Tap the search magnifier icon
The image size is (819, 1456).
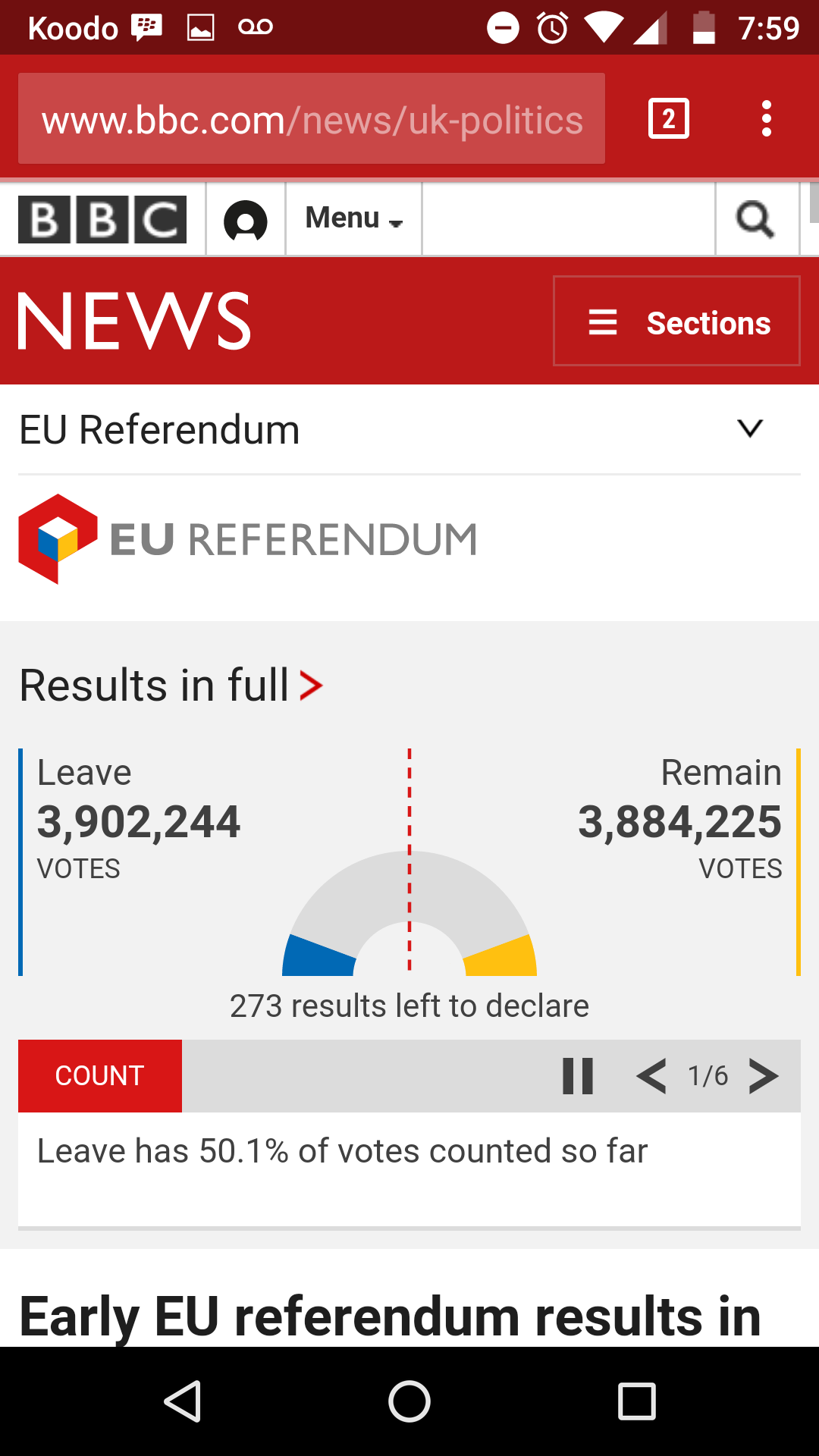coord(755,220)
